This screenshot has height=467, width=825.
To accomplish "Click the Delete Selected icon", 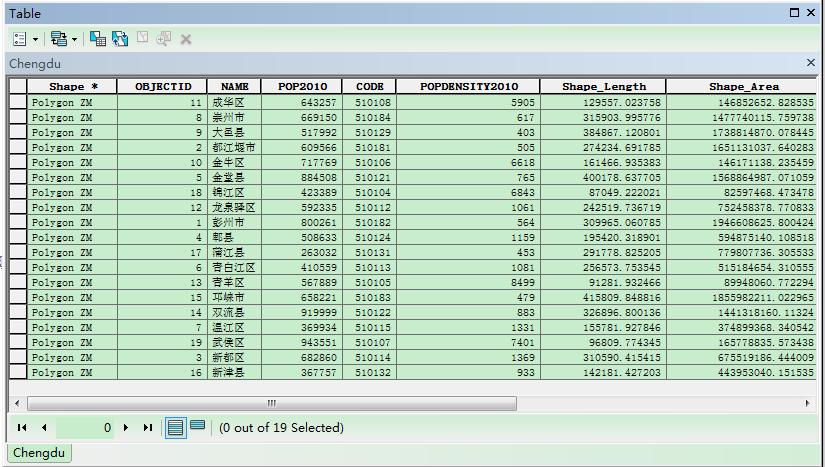I will (x=186, y=39).
